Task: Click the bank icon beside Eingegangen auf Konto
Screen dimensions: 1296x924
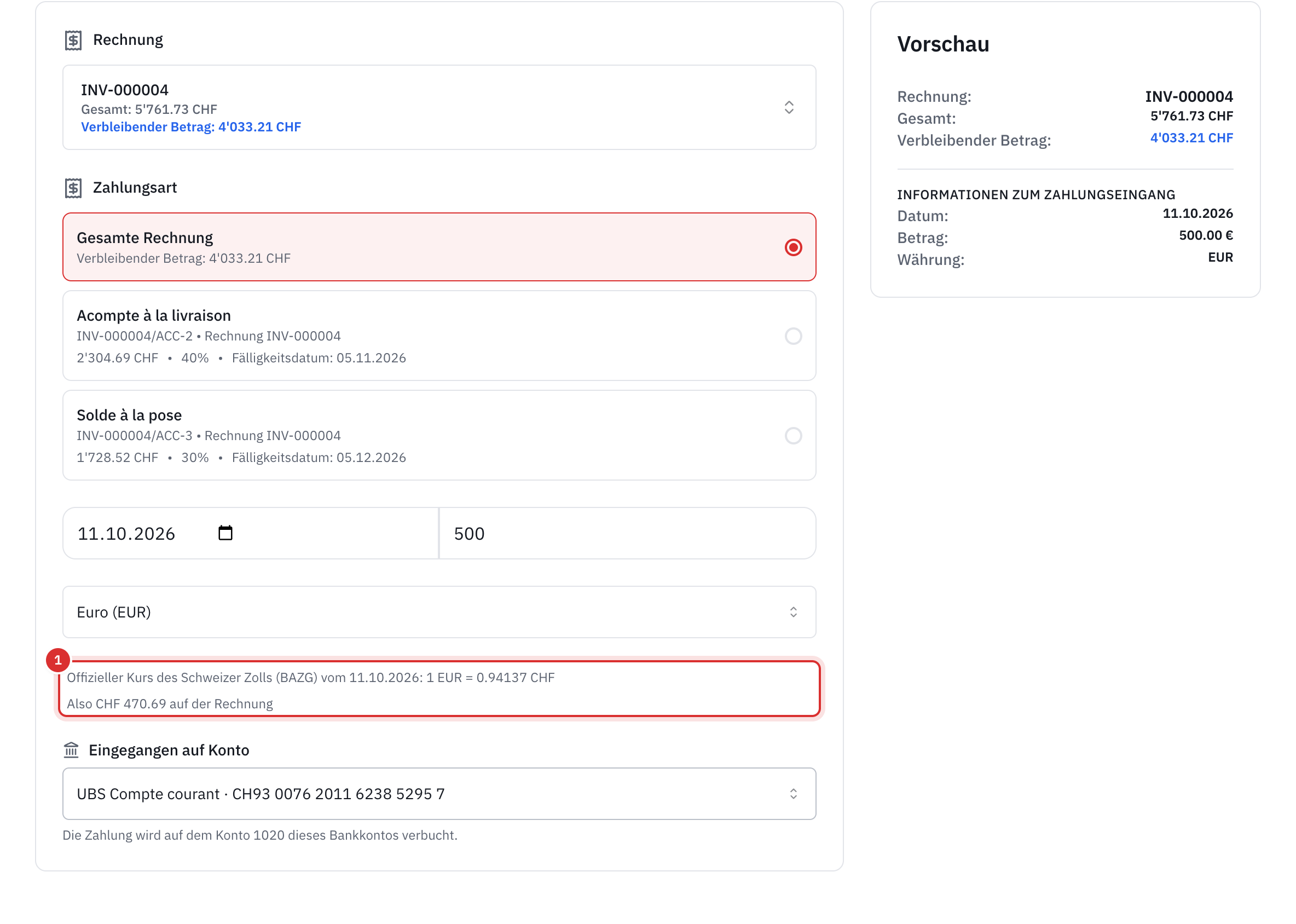Action: pyautogui.click(x=71, y=750)
